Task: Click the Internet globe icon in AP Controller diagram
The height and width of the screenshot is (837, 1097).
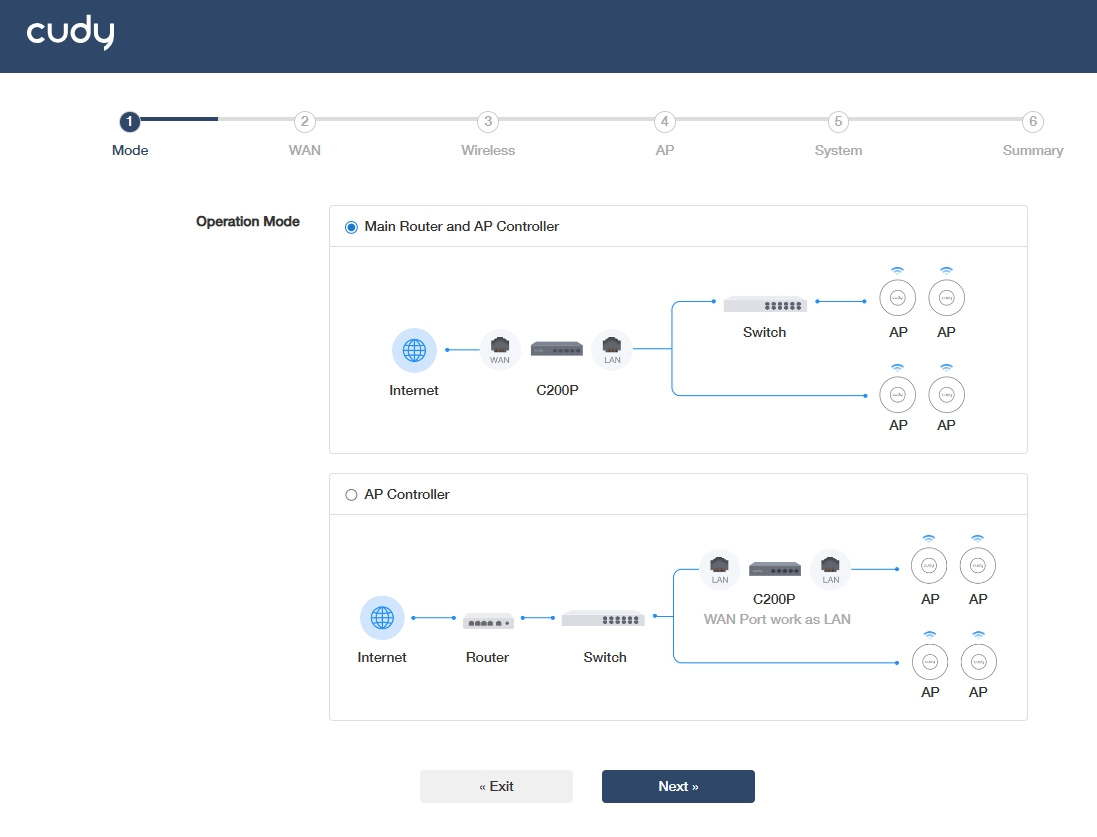Action: click(382, 617)
